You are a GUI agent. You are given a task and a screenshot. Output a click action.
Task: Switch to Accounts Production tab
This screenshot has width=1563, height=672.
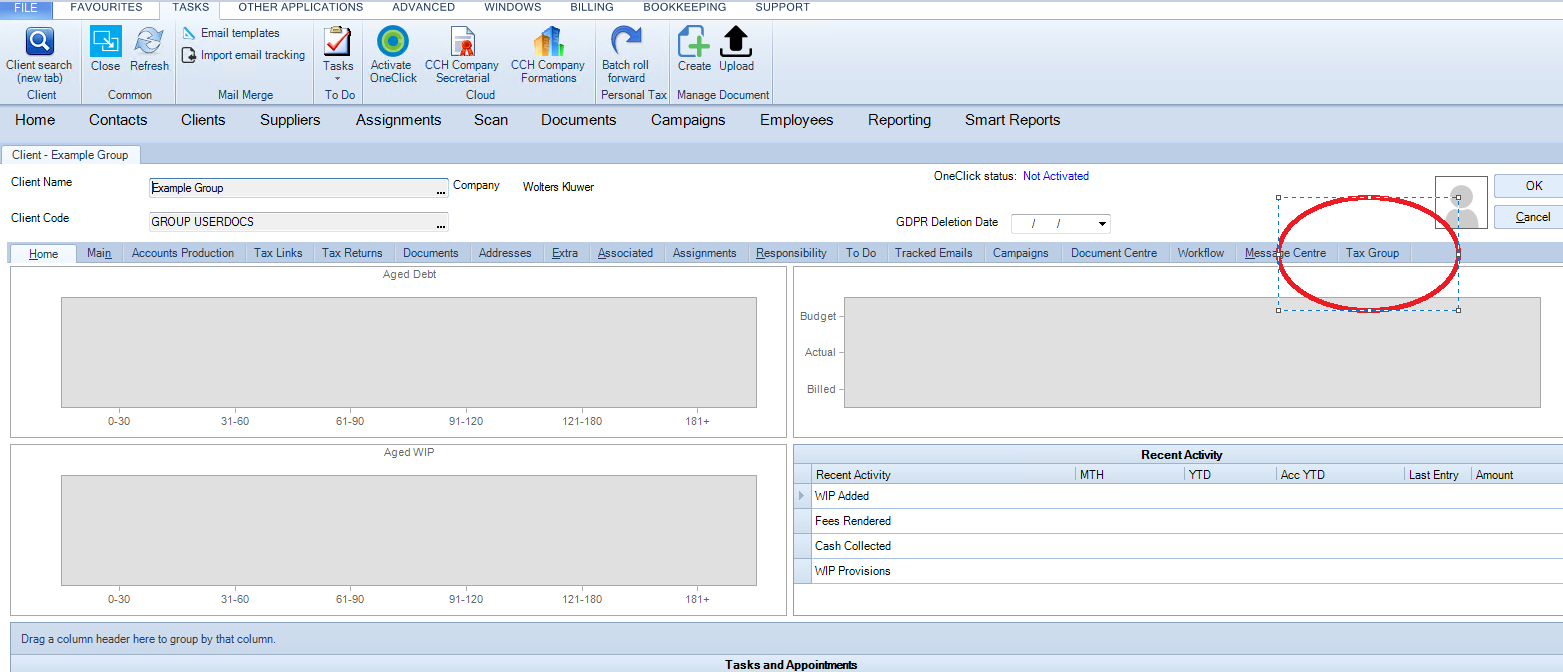183,253
